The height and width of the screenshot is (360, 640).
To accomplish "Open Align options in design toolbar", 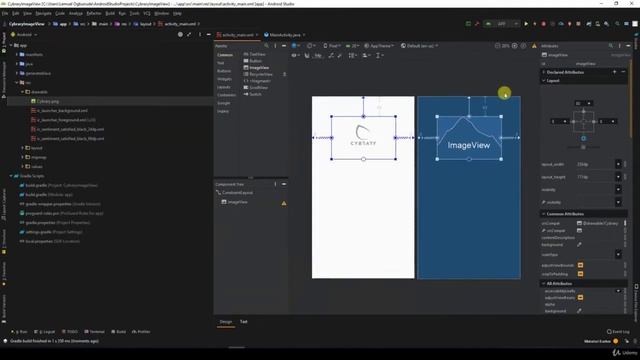I will [x=365, y=56].
